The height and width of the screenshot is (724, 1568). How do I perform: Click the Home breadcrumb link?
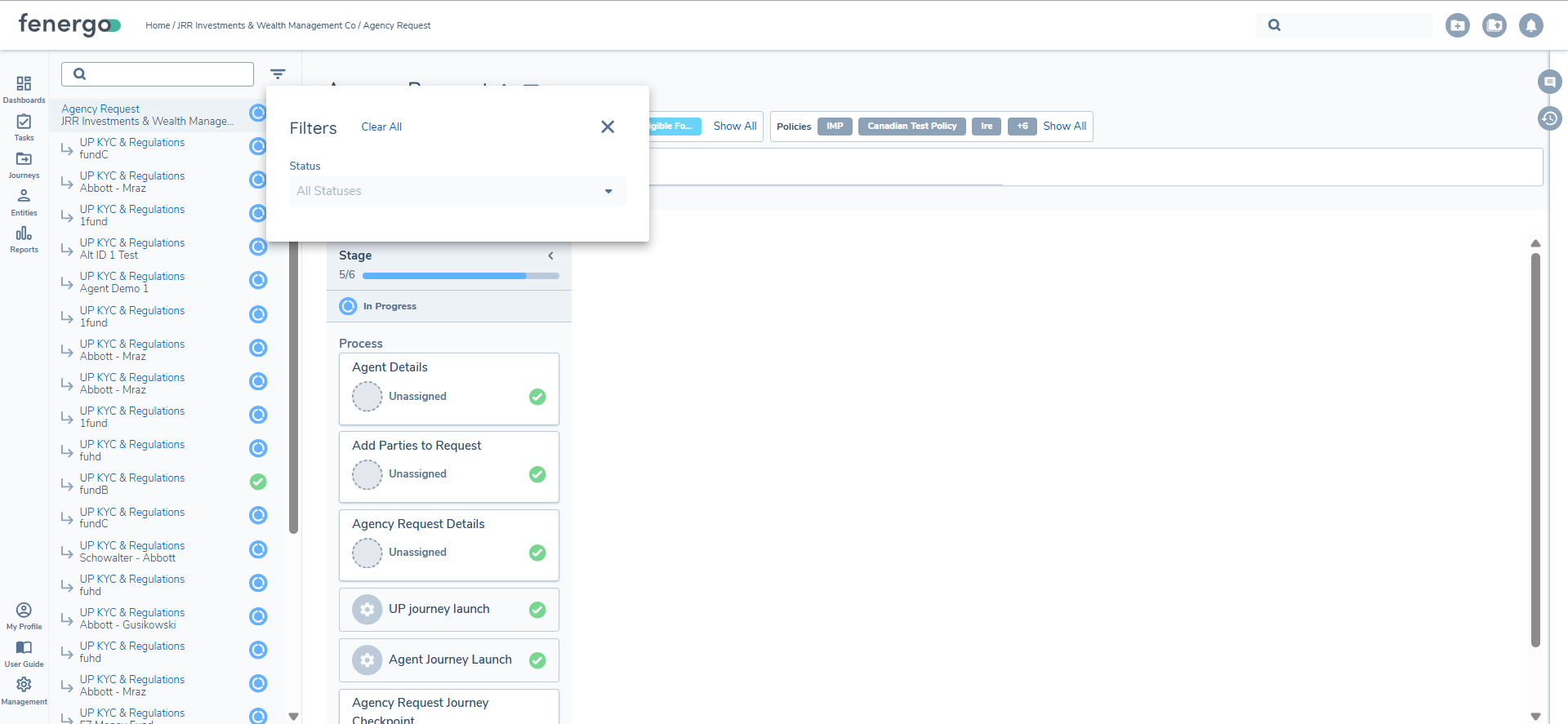(x=158, y=25)
